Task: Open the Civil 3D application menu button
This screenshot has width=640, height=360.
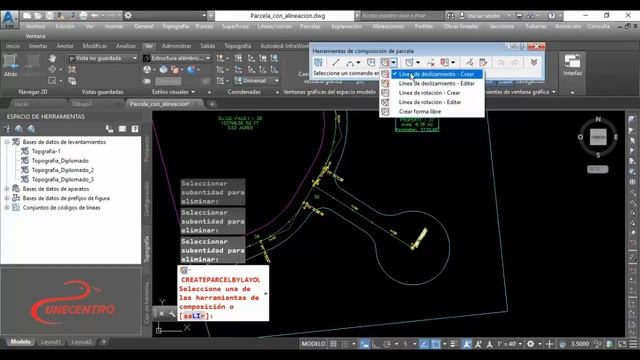Action: [9, 20]
